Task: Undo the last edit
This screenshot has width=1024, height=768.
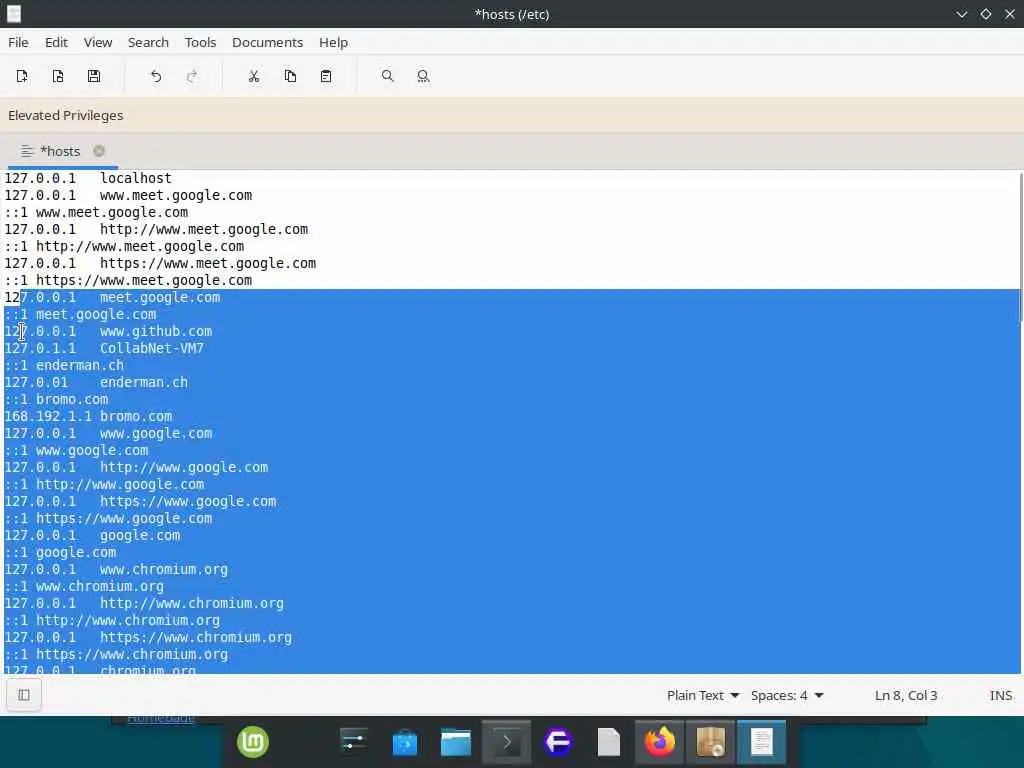Action: pyautogui.click(x=155, y=76)
